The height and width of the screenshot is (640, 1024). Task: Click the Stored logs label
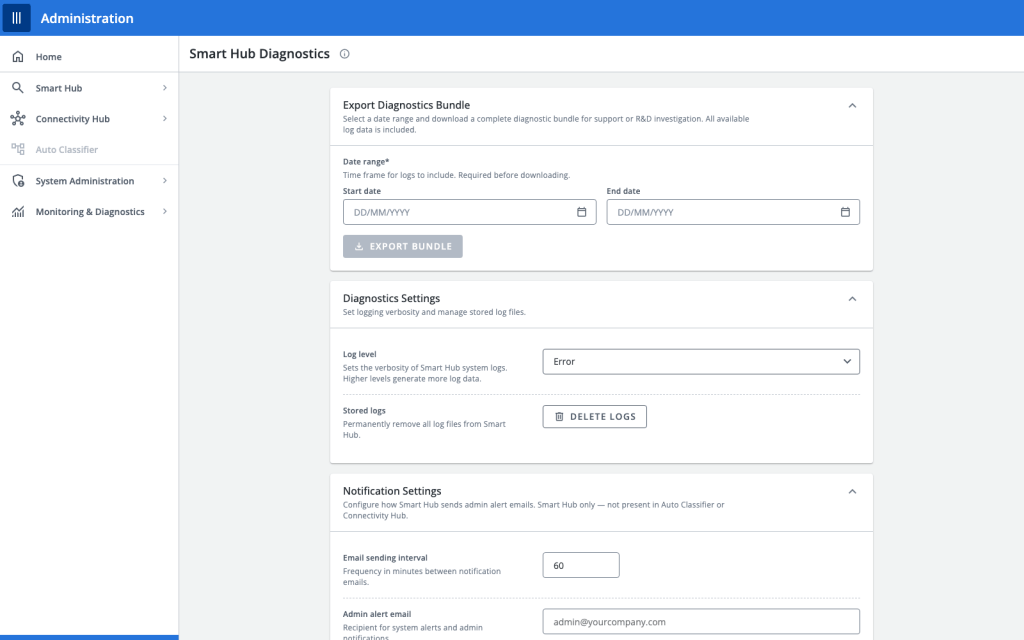click(364, 411)
